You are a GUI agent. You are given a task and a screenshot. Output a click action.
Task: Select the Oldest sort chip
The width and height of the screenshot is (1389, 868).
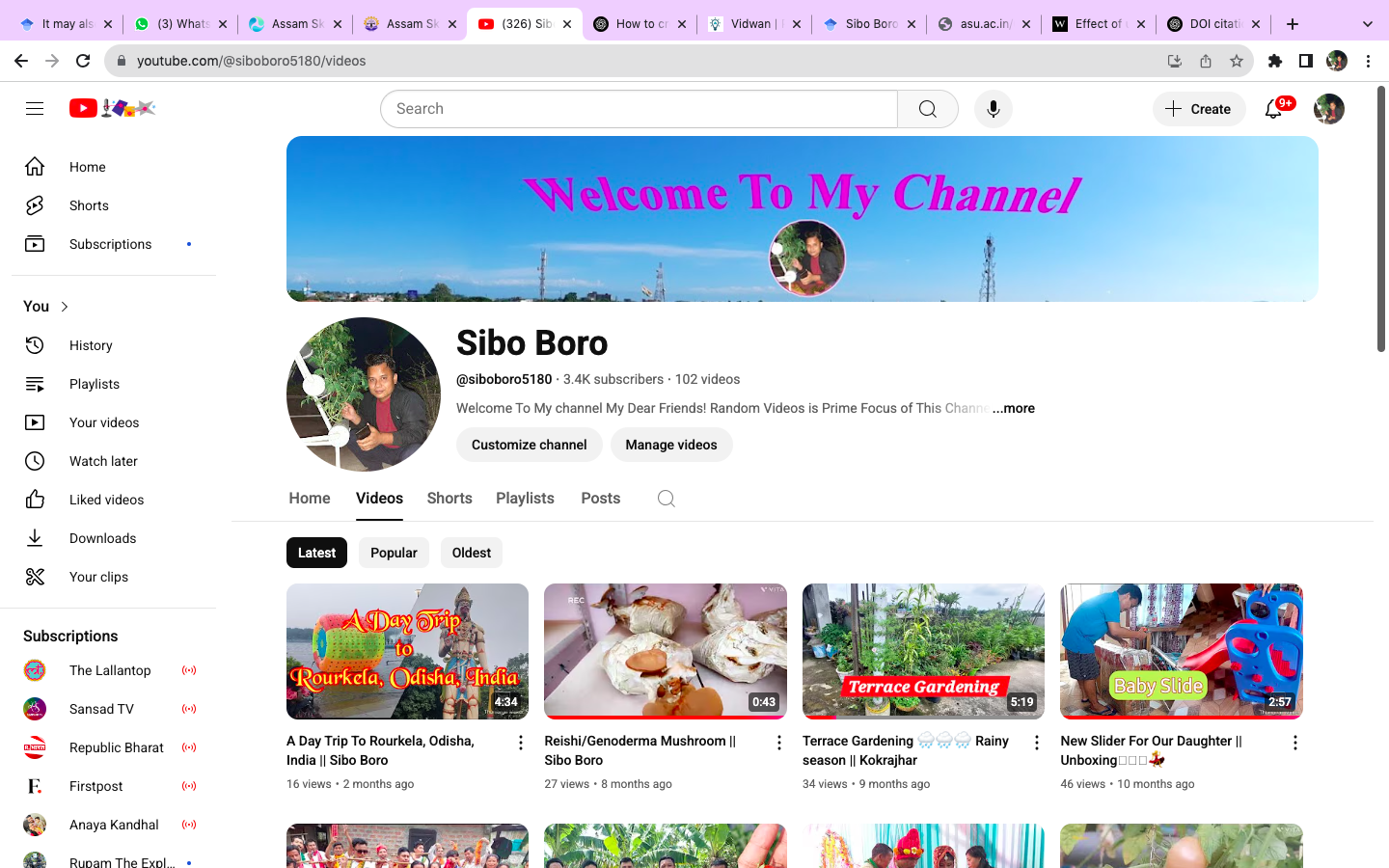tap(471, 553)
